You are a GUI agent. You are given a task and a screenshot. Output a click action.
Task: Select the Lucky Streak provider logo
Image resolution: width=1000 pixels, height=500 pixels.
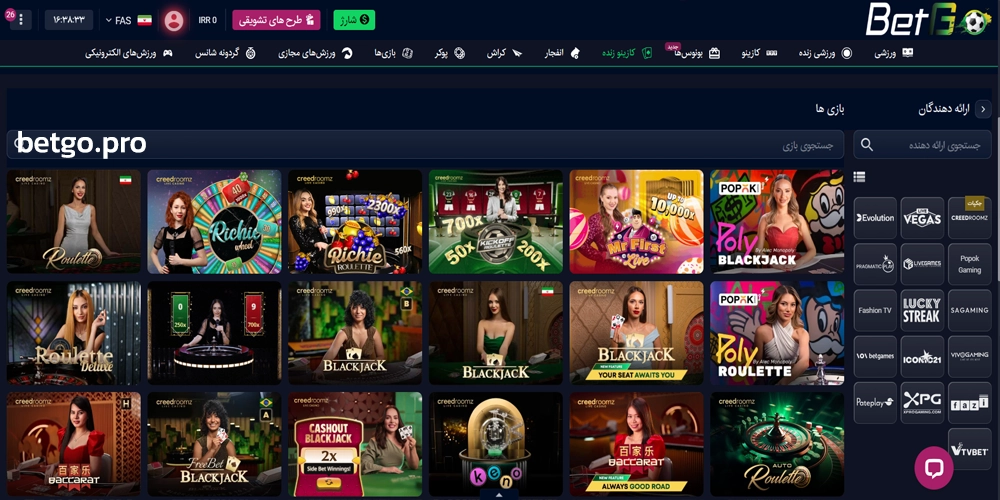point(922,310)
